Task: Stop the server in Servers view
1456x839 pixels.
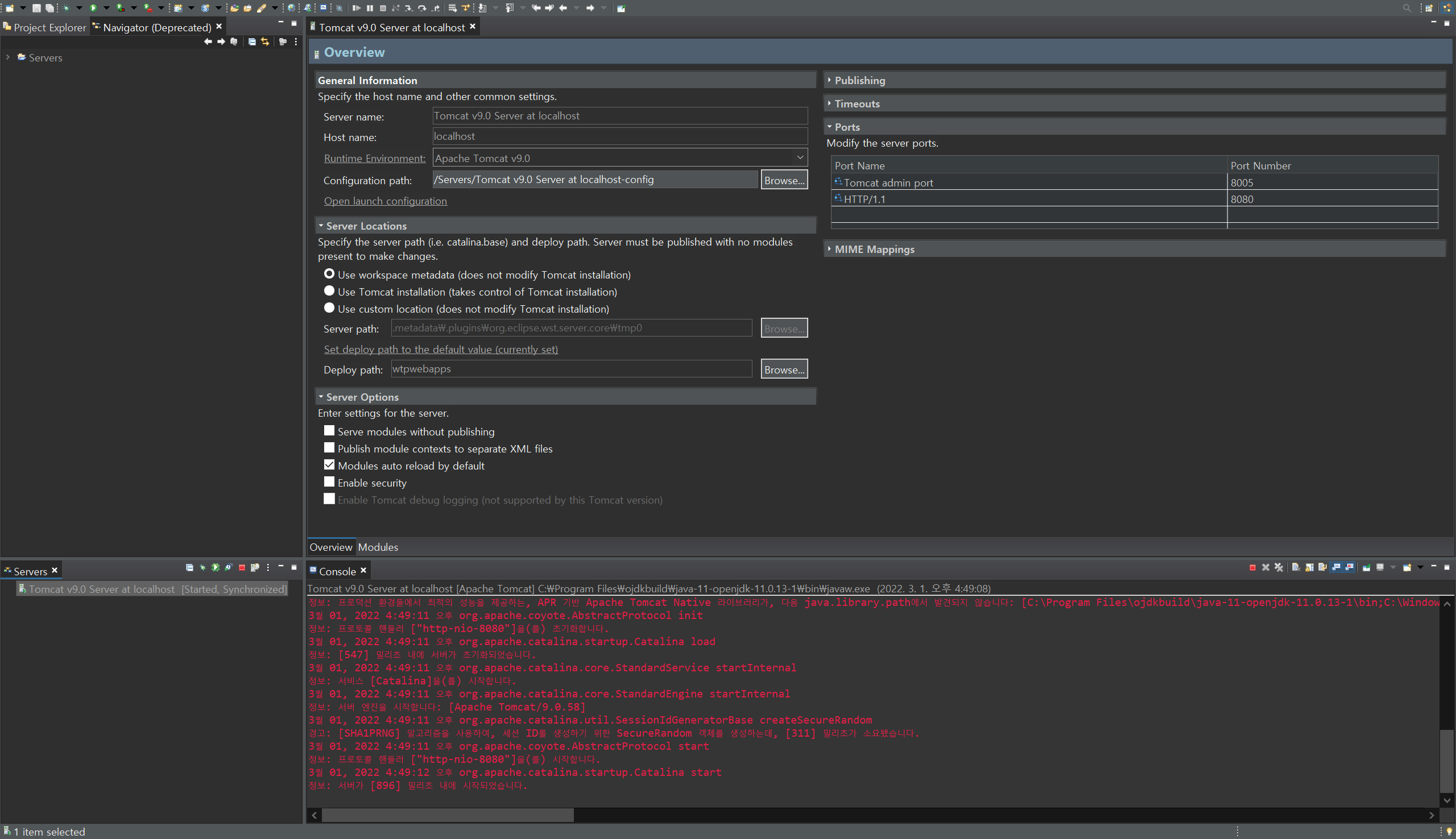Action: point(242,568)
